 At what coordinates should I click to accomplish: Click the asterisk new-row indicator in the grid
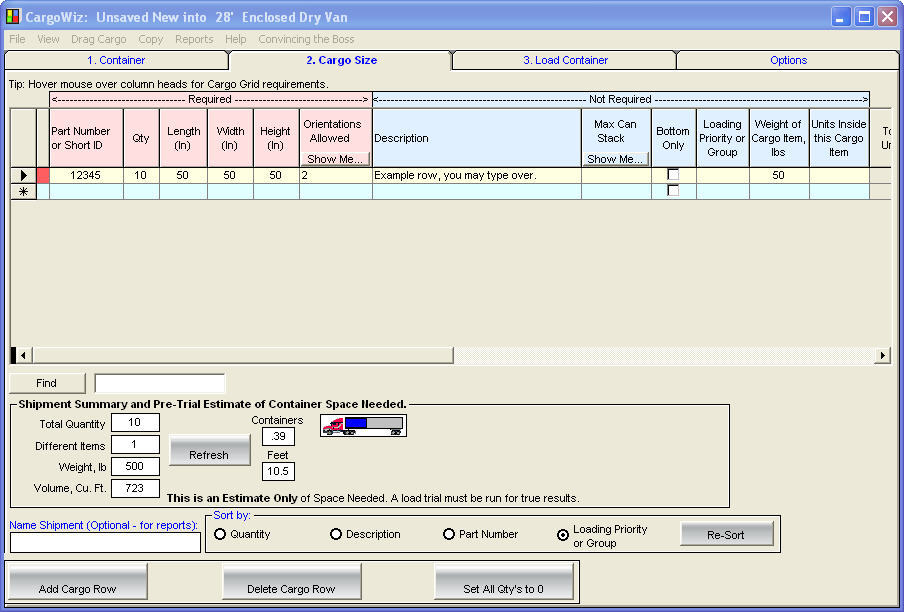(22, 191)
